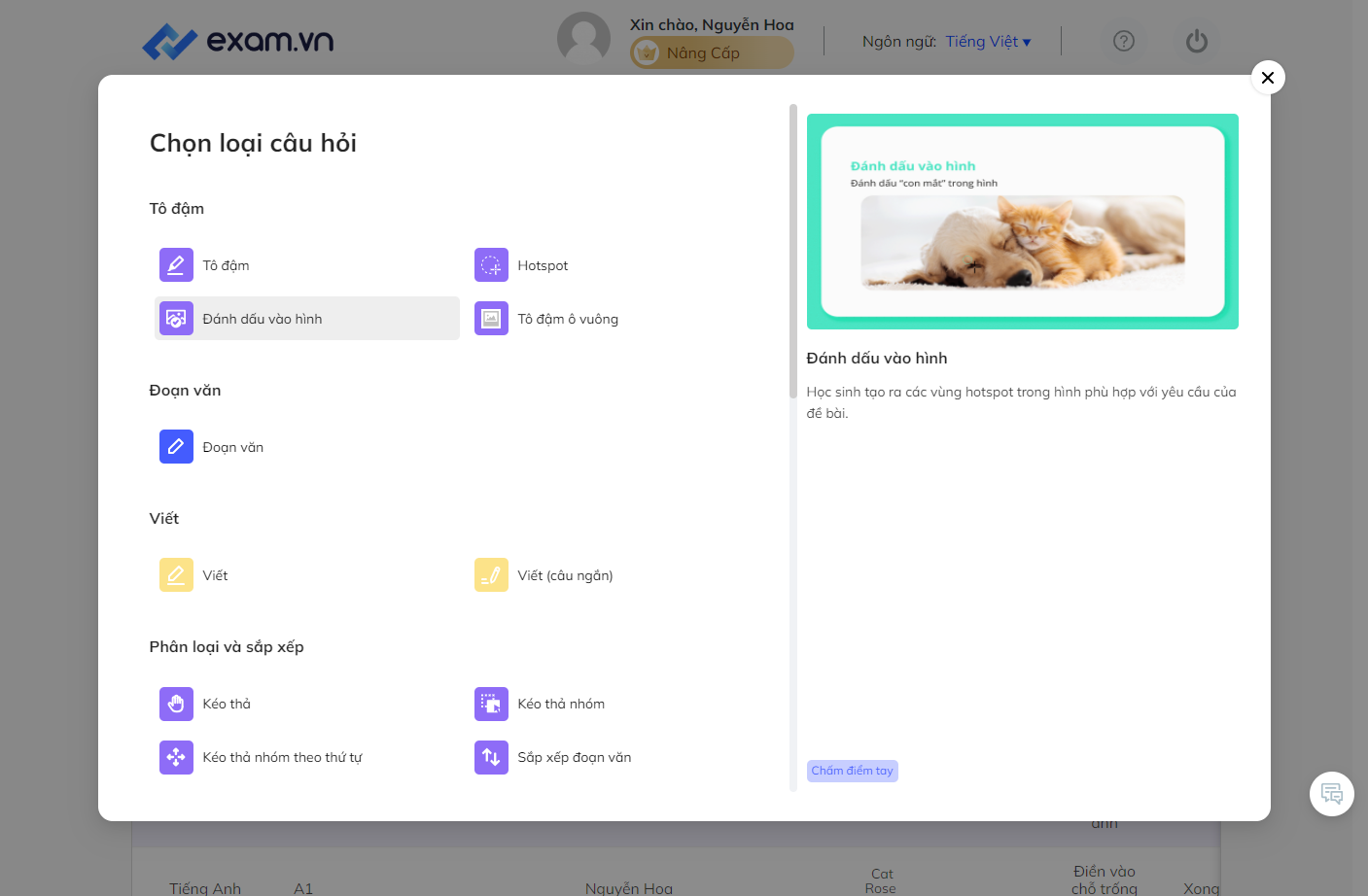1368x896 pixels.
Task: Click the Tô đậm option label
Action: (x=226, y=265)
